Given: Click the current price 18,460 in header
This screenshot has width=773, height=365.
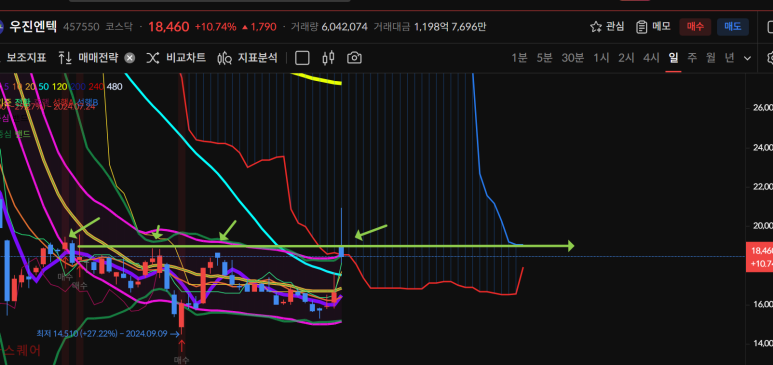Looking at the screenshot, I should pos(169,27).
